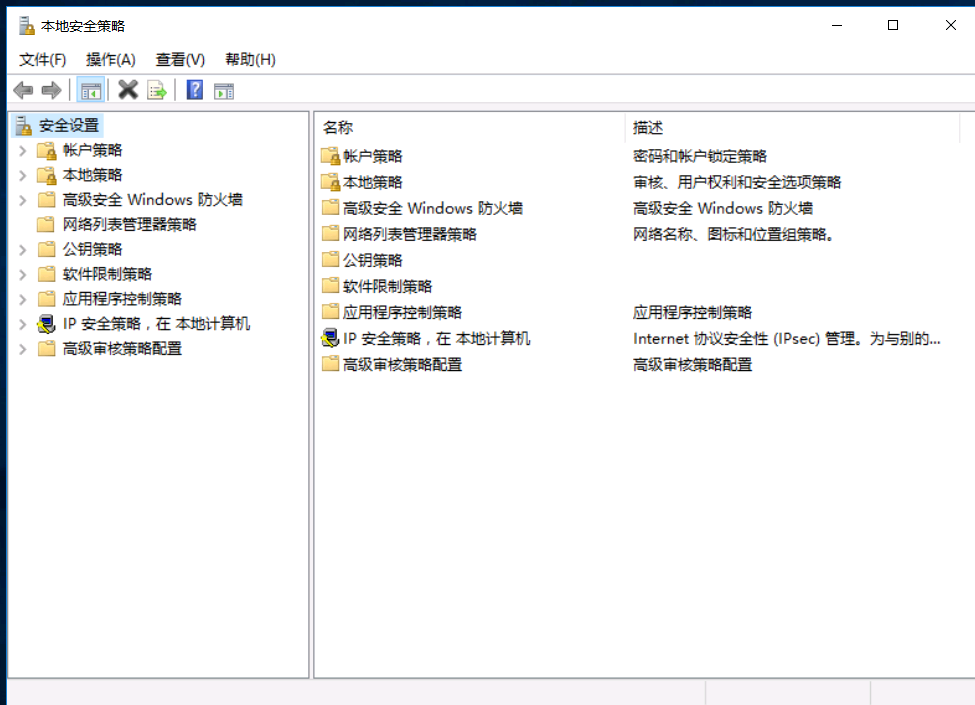The image size is (975, 705).
Task: Toggle the show/hide action pane icon
Action: pyautogui.click(x=224, y=91)
